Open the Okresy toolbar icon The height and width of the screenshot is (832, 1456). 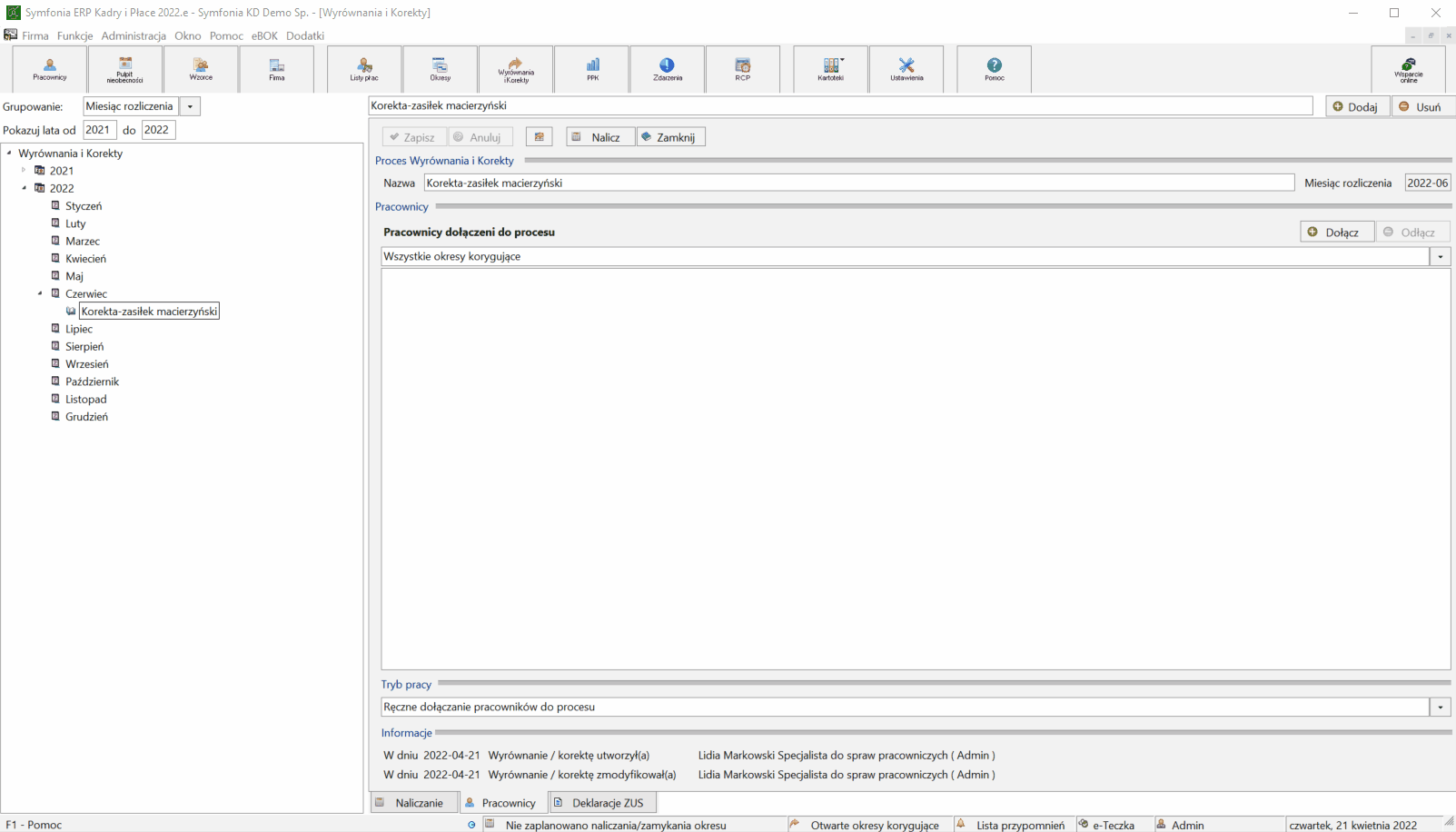click(x=440, y=69)
